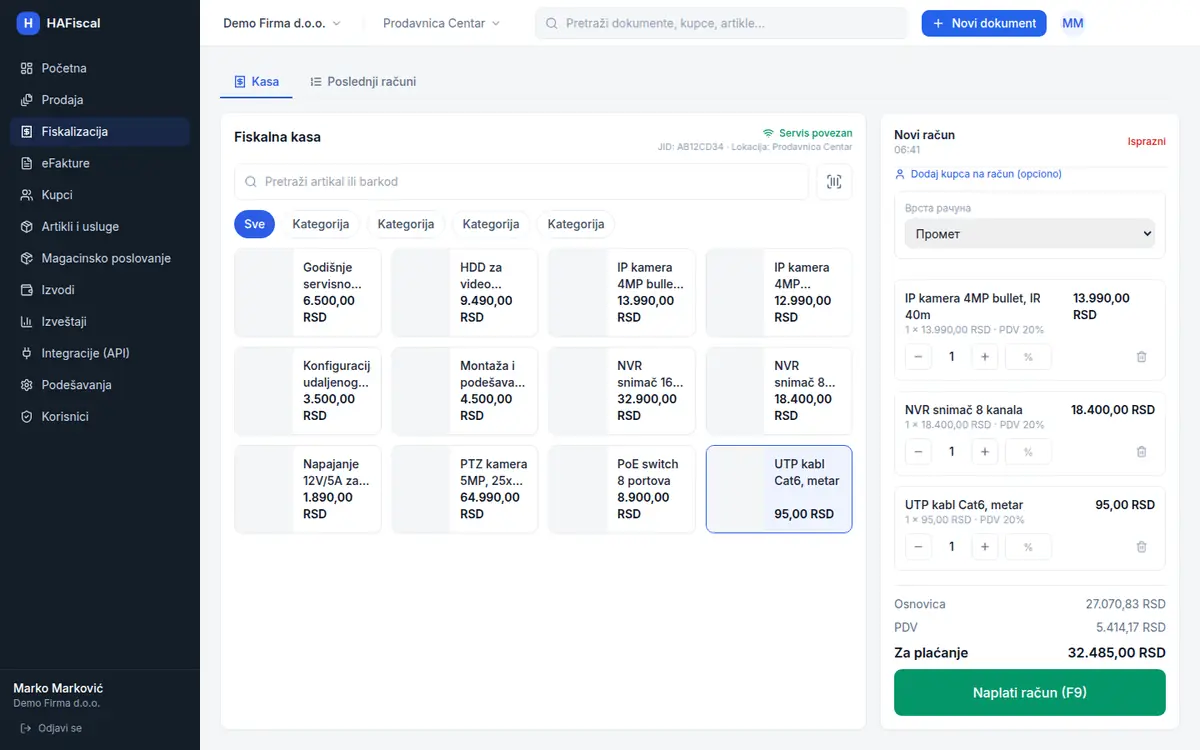
Task: Click the Odjavi se logout link
Action: coord(51,728)
